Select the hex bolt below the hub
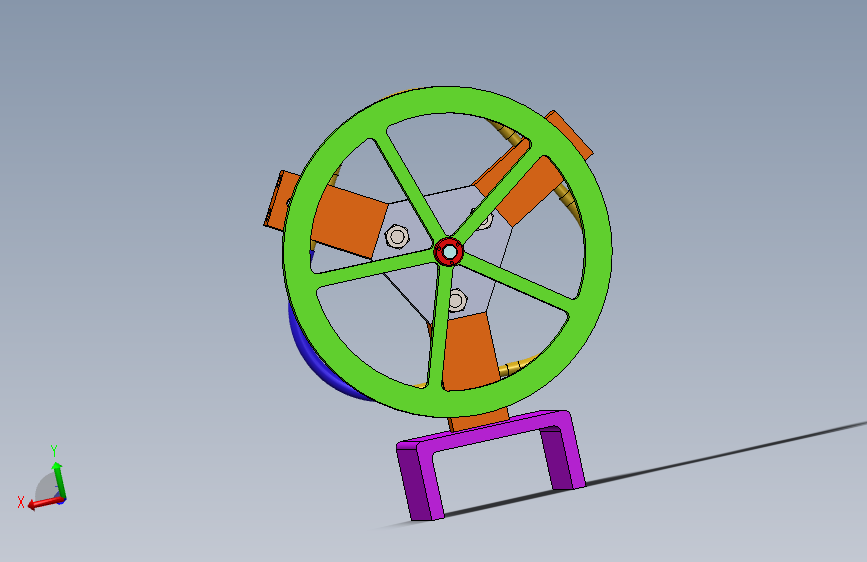867x562 pixels. pos(456,300)
